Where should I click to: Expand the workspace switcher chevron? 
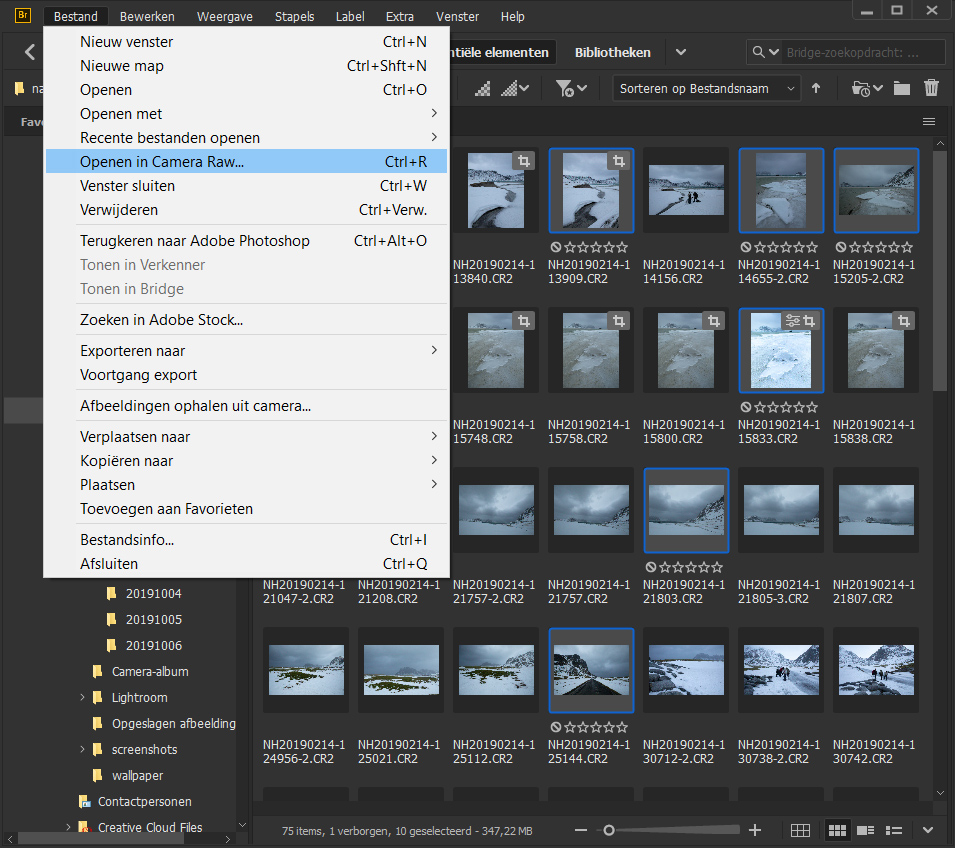point(681,52)
